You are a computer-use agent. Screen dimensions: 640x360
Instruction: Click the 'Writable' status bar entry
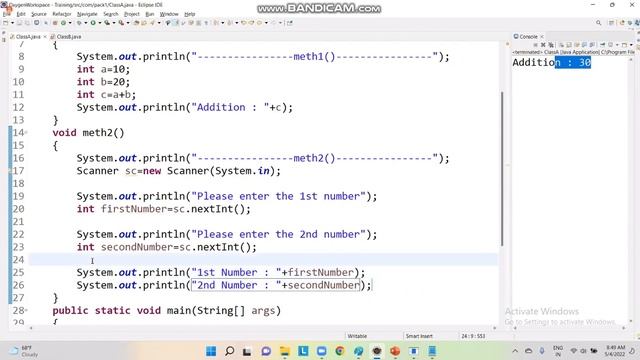357,336
